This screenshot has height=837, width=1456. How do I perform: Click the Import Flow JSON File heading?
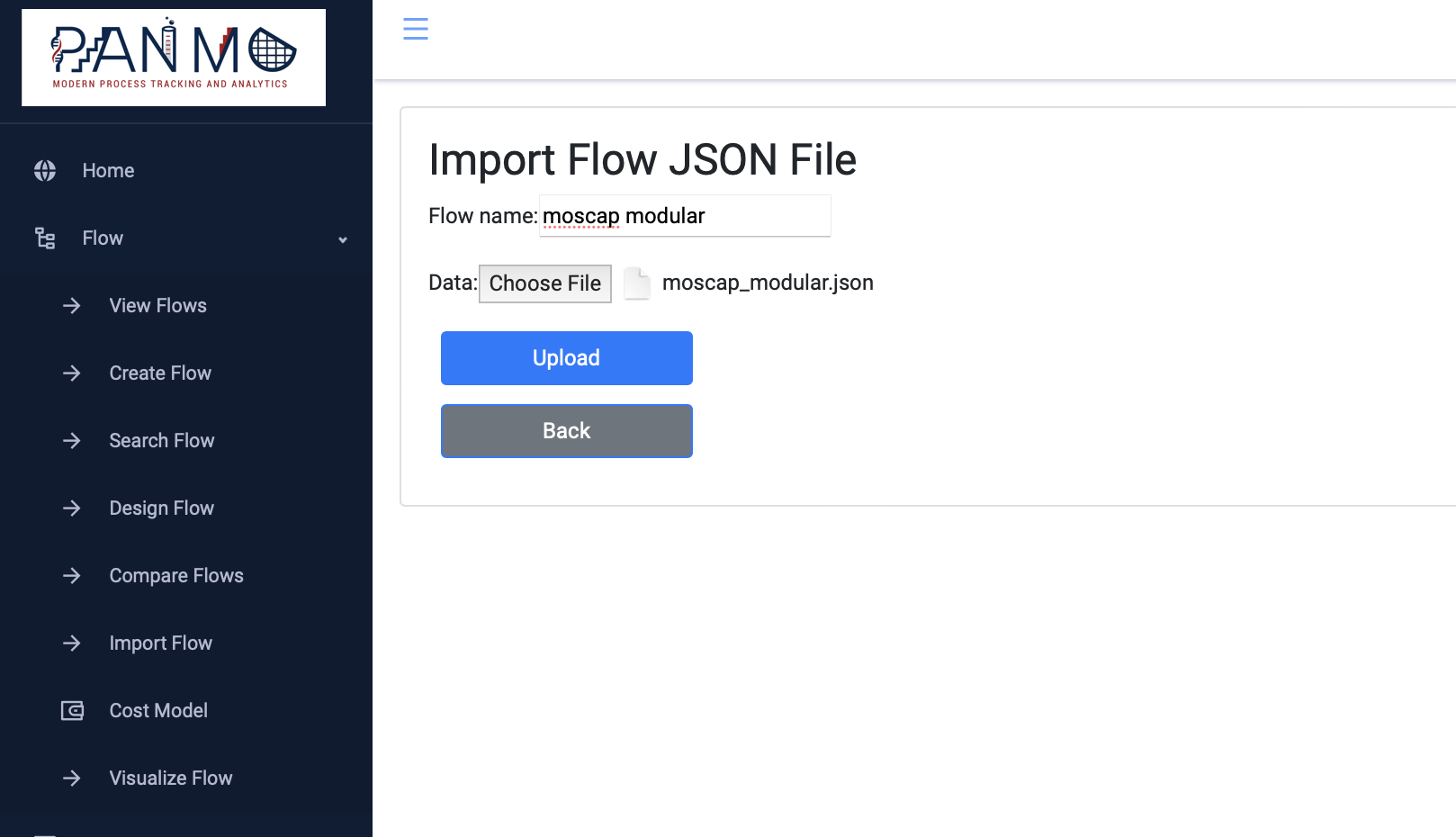click(643, 160)
